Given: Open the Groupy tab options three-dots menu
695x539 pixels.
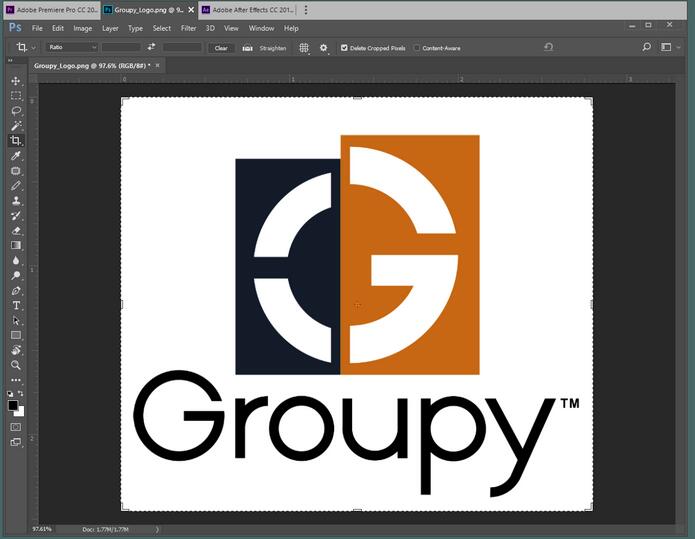Looking at the screenshot, I should (305, 10).
